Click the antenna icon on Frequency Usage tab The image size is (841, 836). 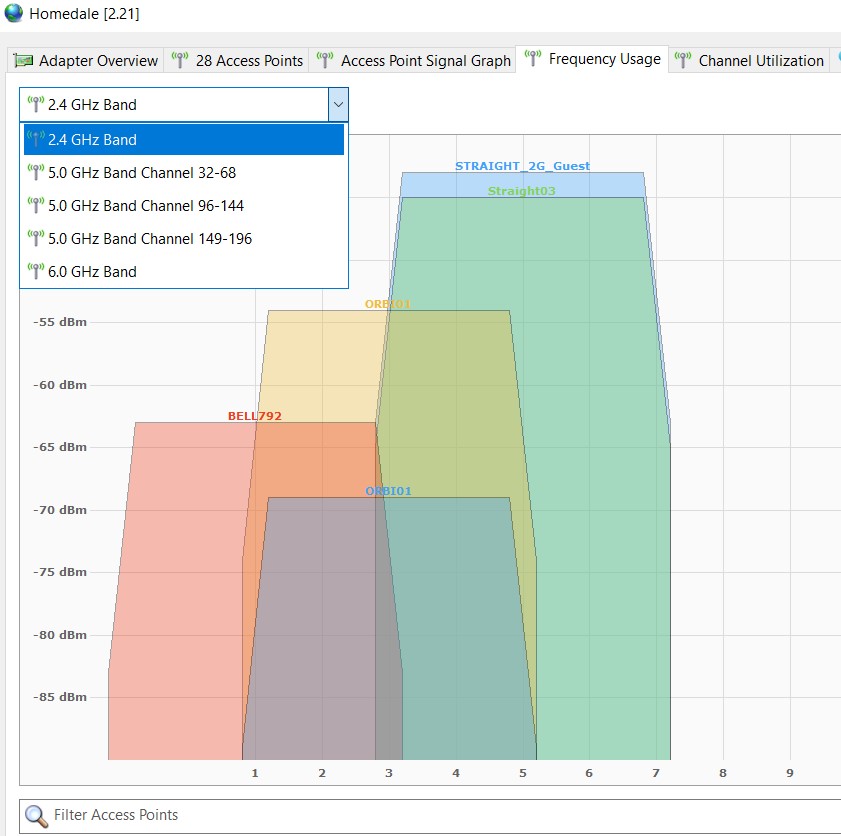[533, 59]
